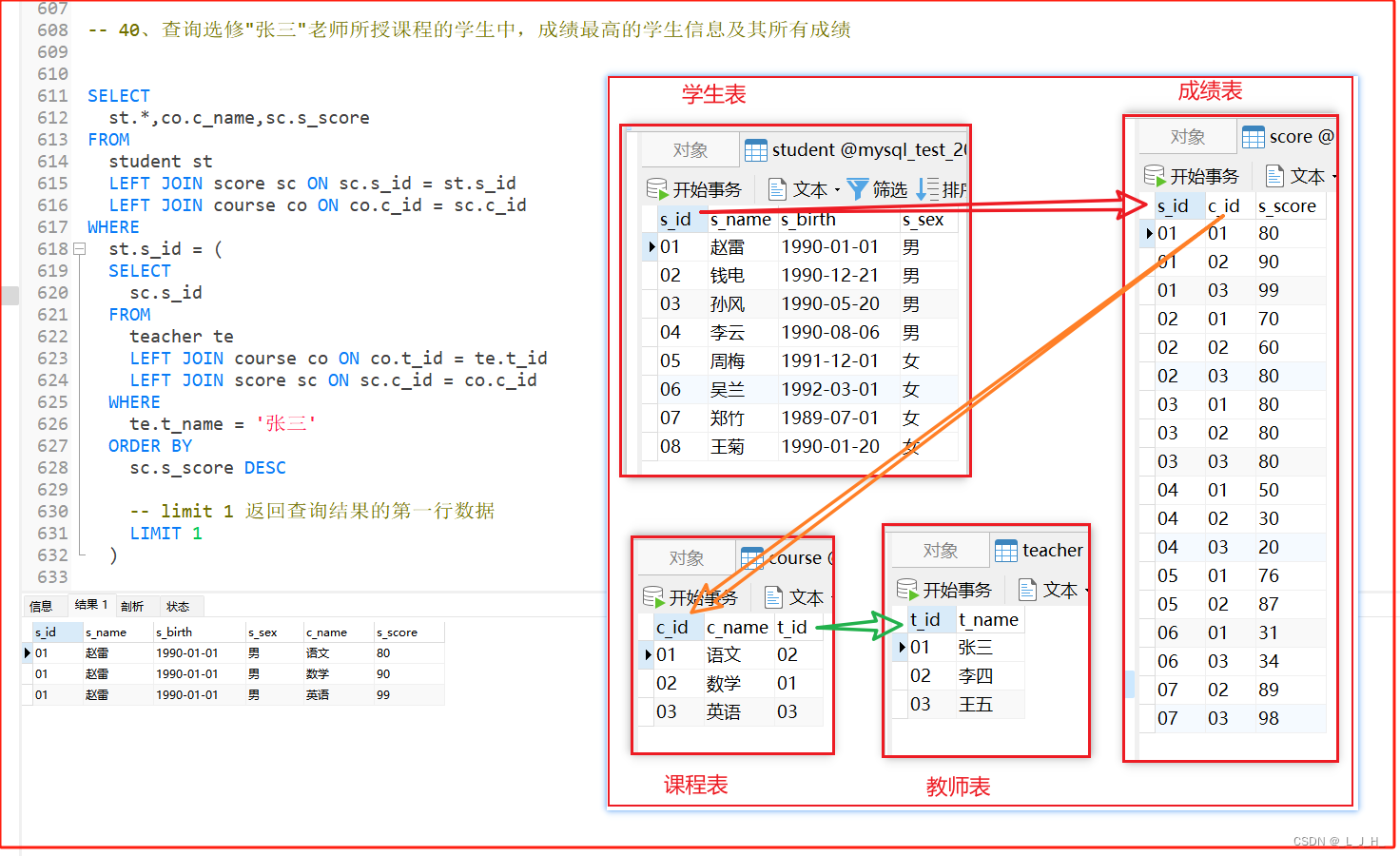The height and width of the screenshot is (856, 1400).
Task: Click the 文本 document icon in the teacher window
Action: [1027, 589]
